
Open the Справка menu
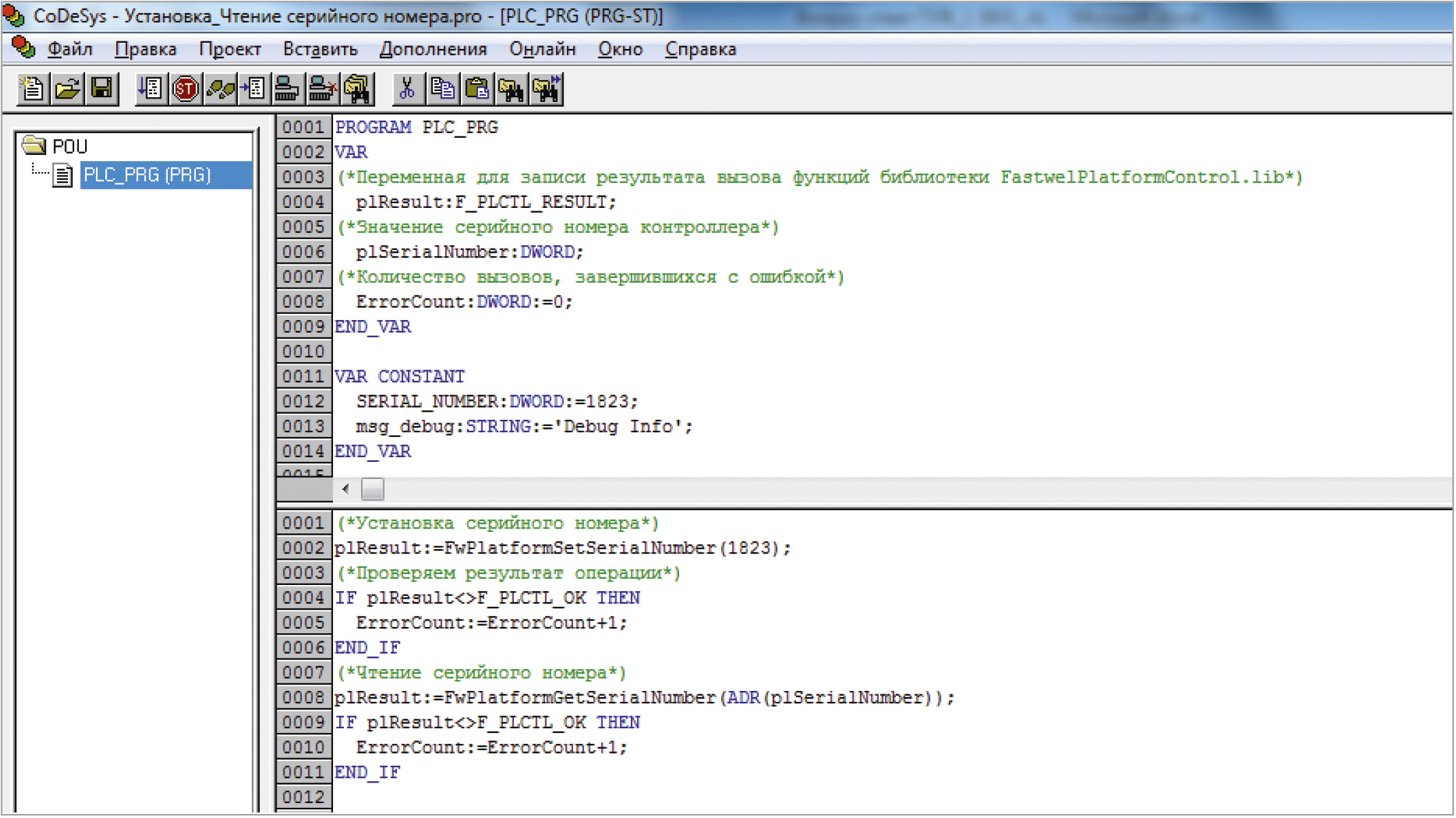(x=700, y=50)
